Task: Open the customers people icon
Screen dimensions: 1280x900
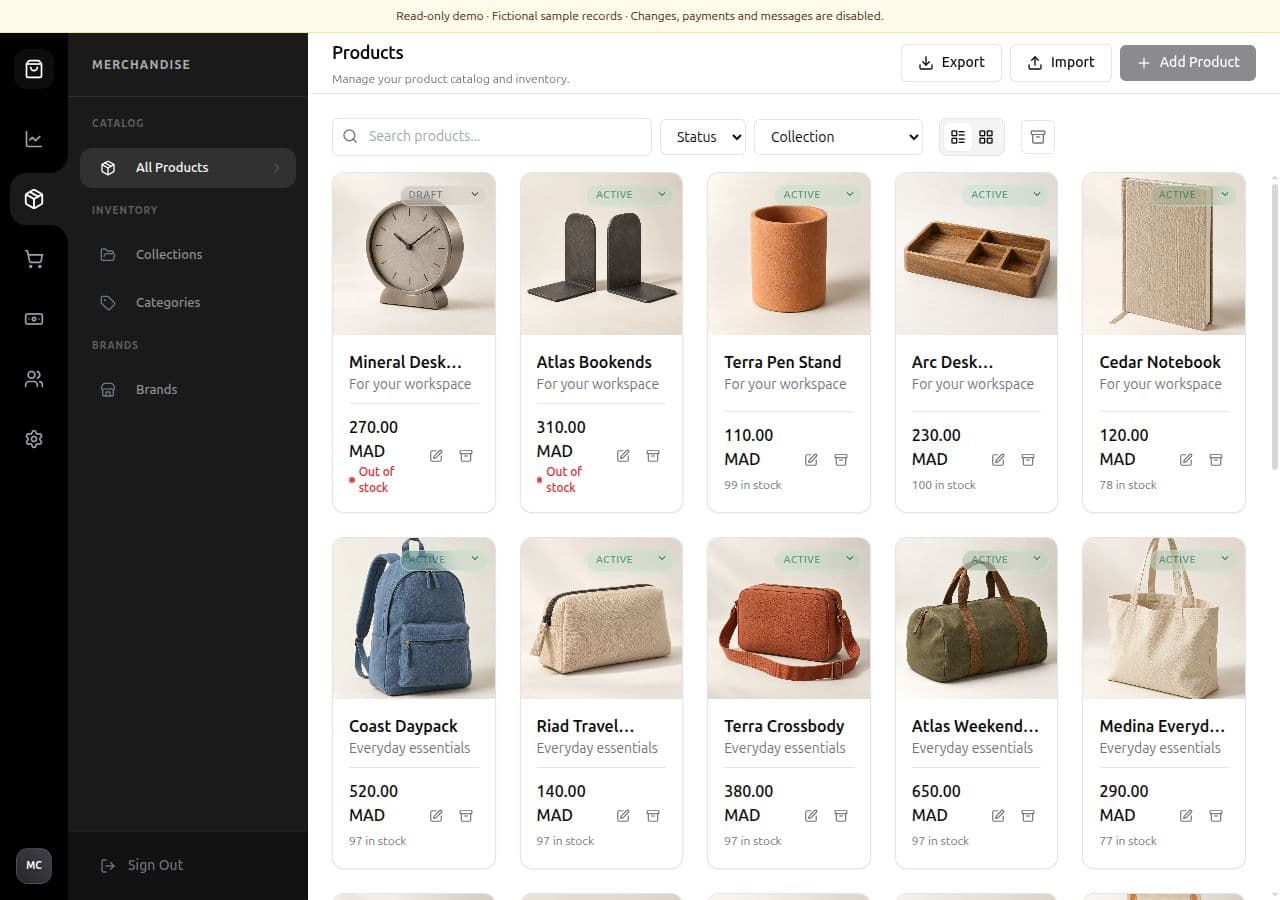Action: pos(34,379)
